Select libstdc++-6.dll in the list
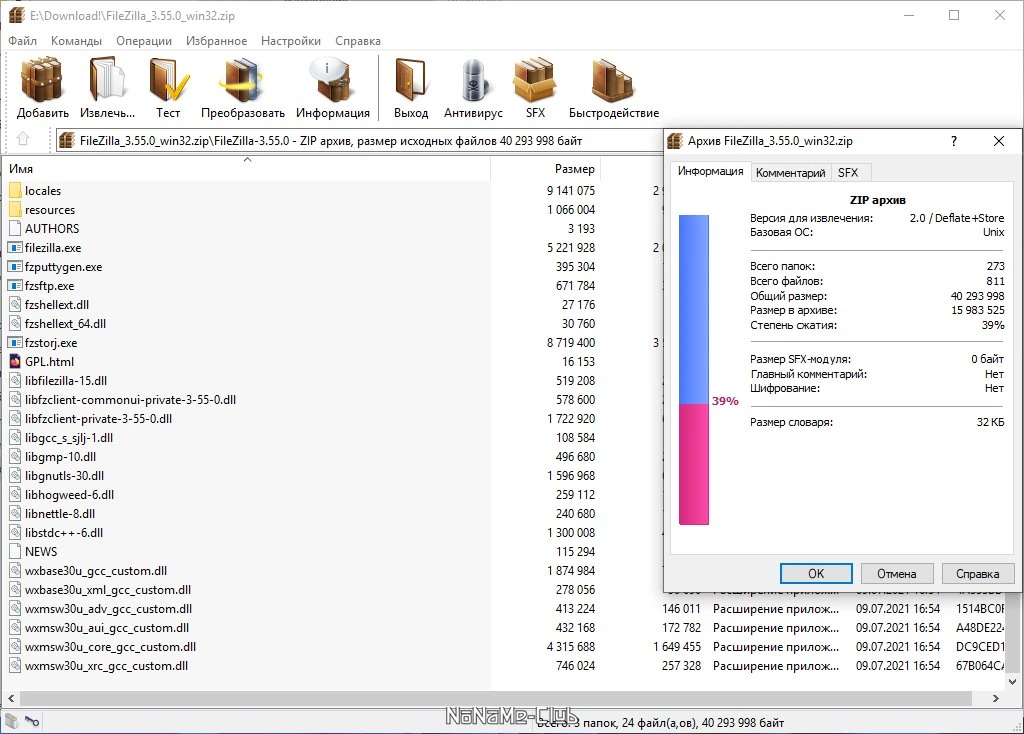The width and height of the screenshot is (1024, 734). 63,532
